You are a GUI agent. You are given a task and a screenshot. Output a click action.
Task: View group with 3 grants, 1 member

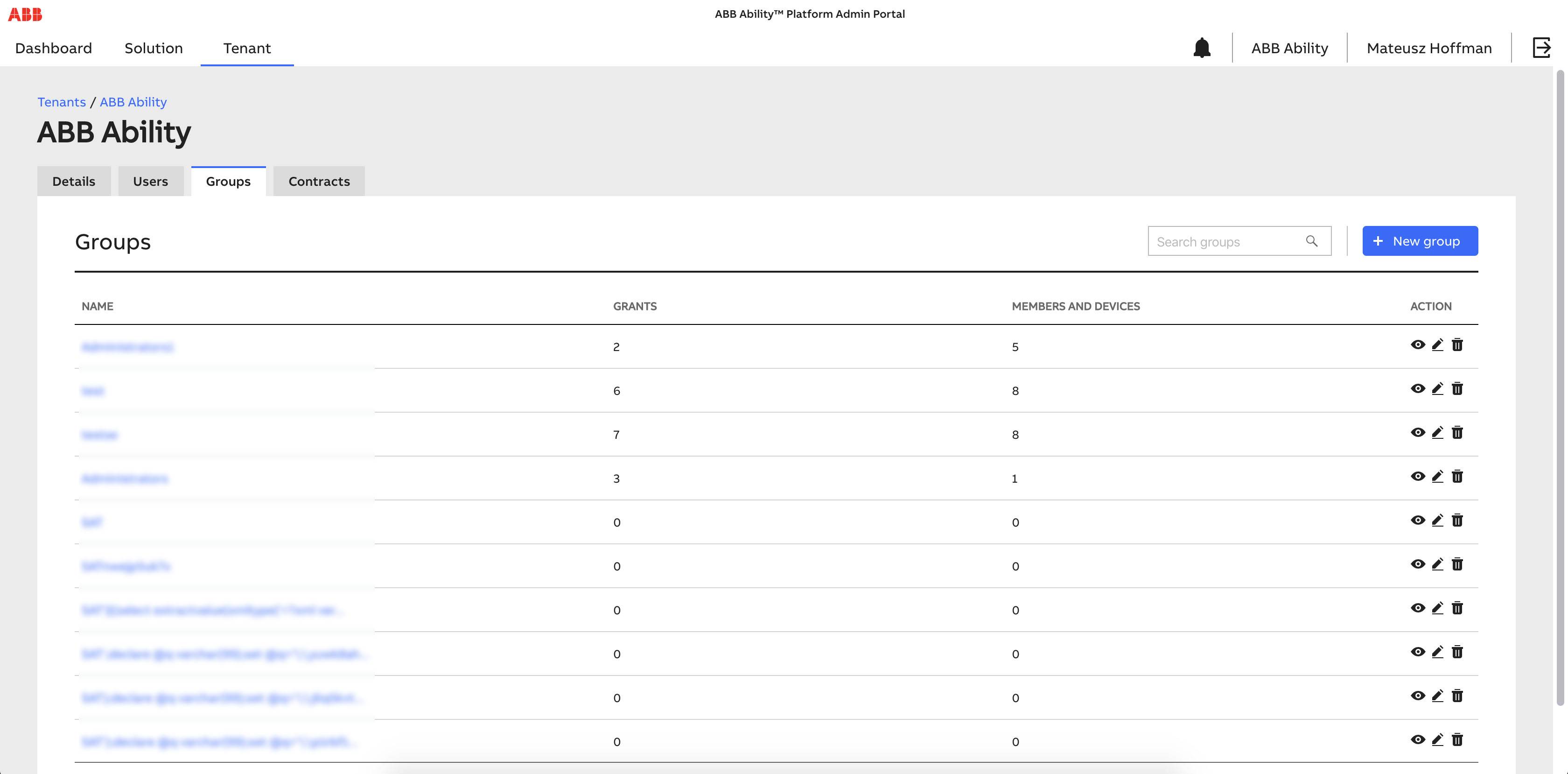(x=1417, y=476)
